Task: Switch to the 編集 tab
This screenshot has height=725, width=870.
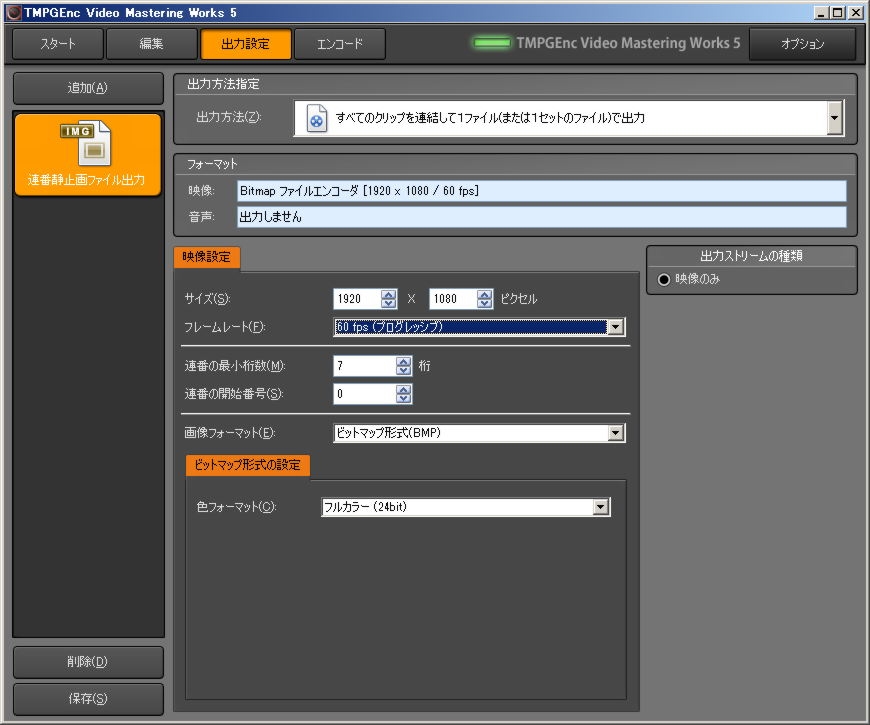Action: 151,44
